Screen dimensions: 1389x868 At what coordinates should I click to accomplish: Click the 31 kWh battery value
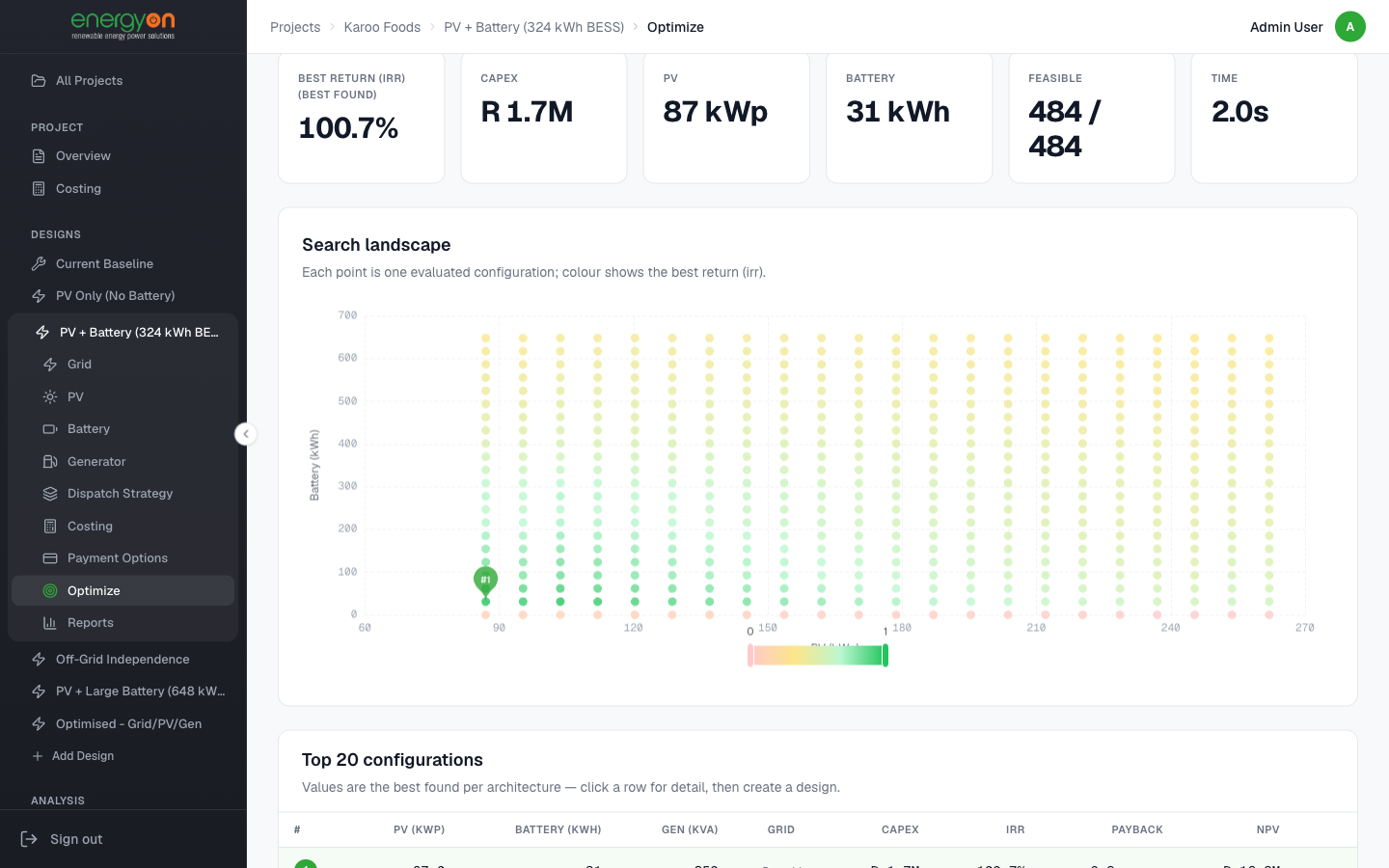(898, 112)
